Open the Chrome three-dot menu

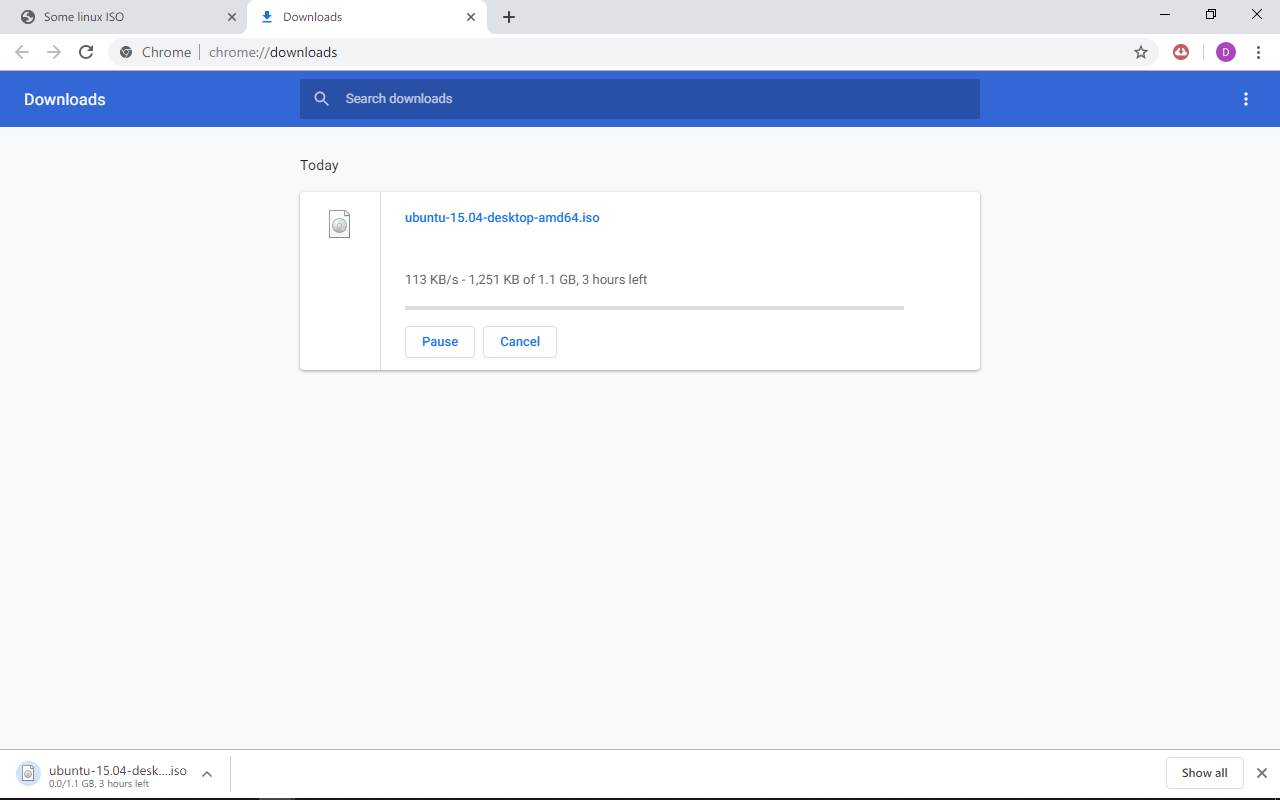tap(1259, 52)
